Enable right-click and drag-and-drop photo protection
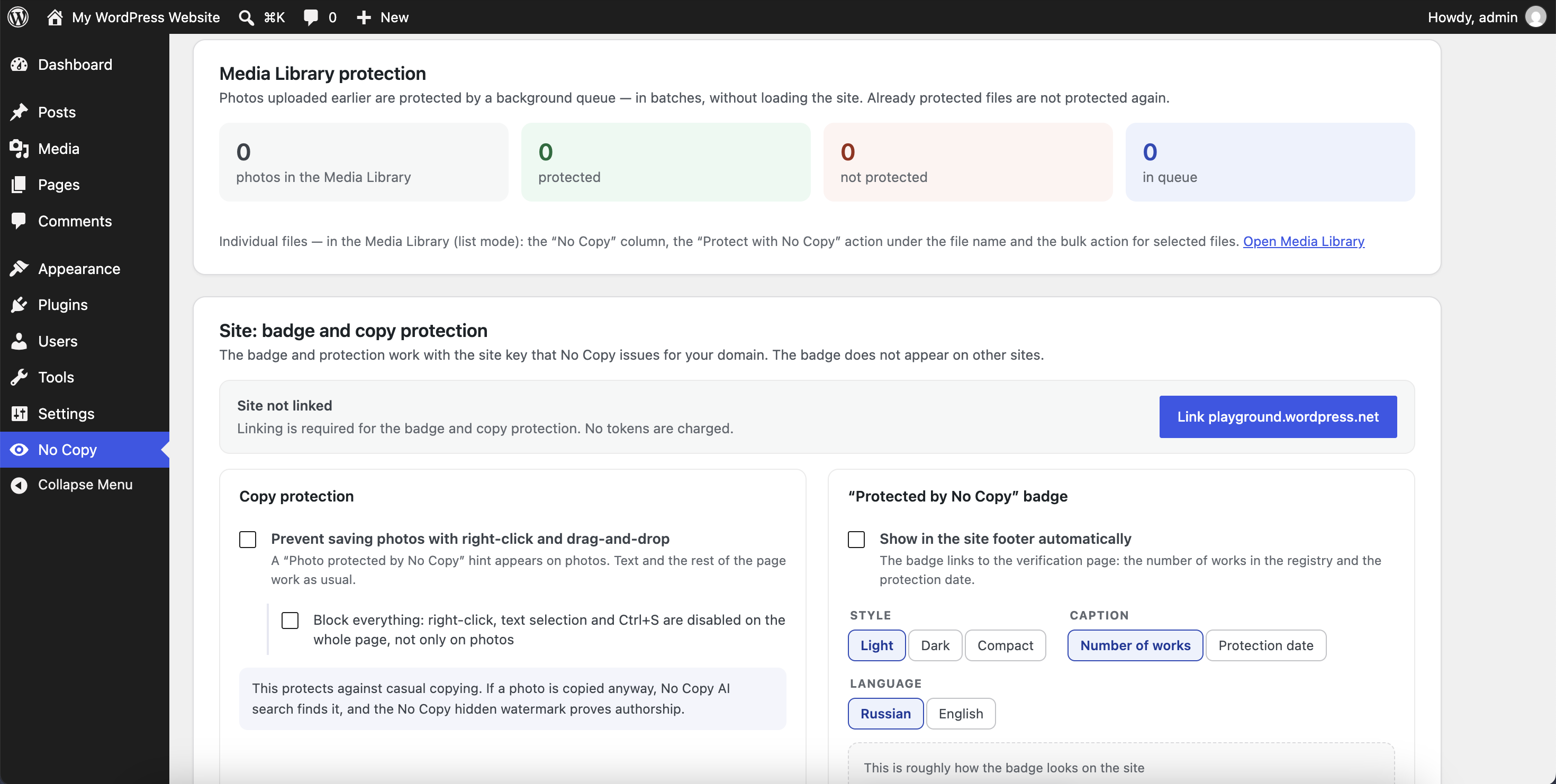Viewport: 1556px width, 784px height. click(248, 539)
